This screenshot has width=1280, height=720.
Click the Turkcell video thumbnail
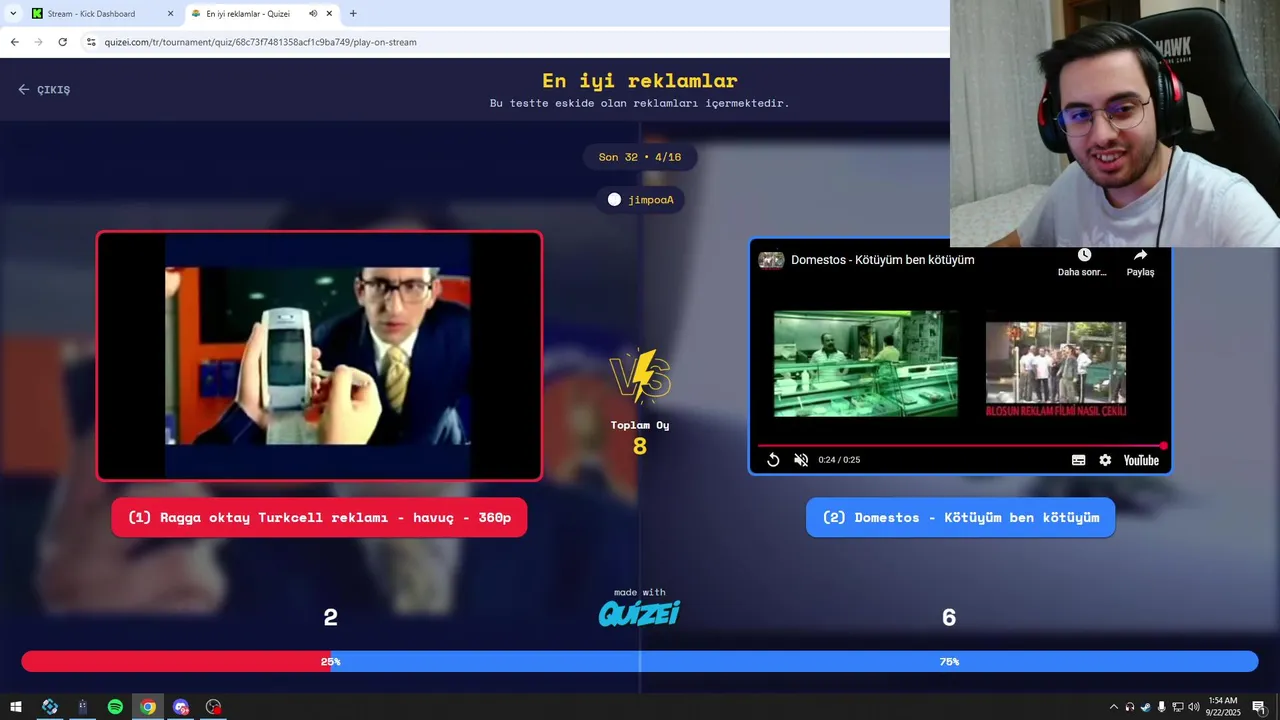[319, 356]
